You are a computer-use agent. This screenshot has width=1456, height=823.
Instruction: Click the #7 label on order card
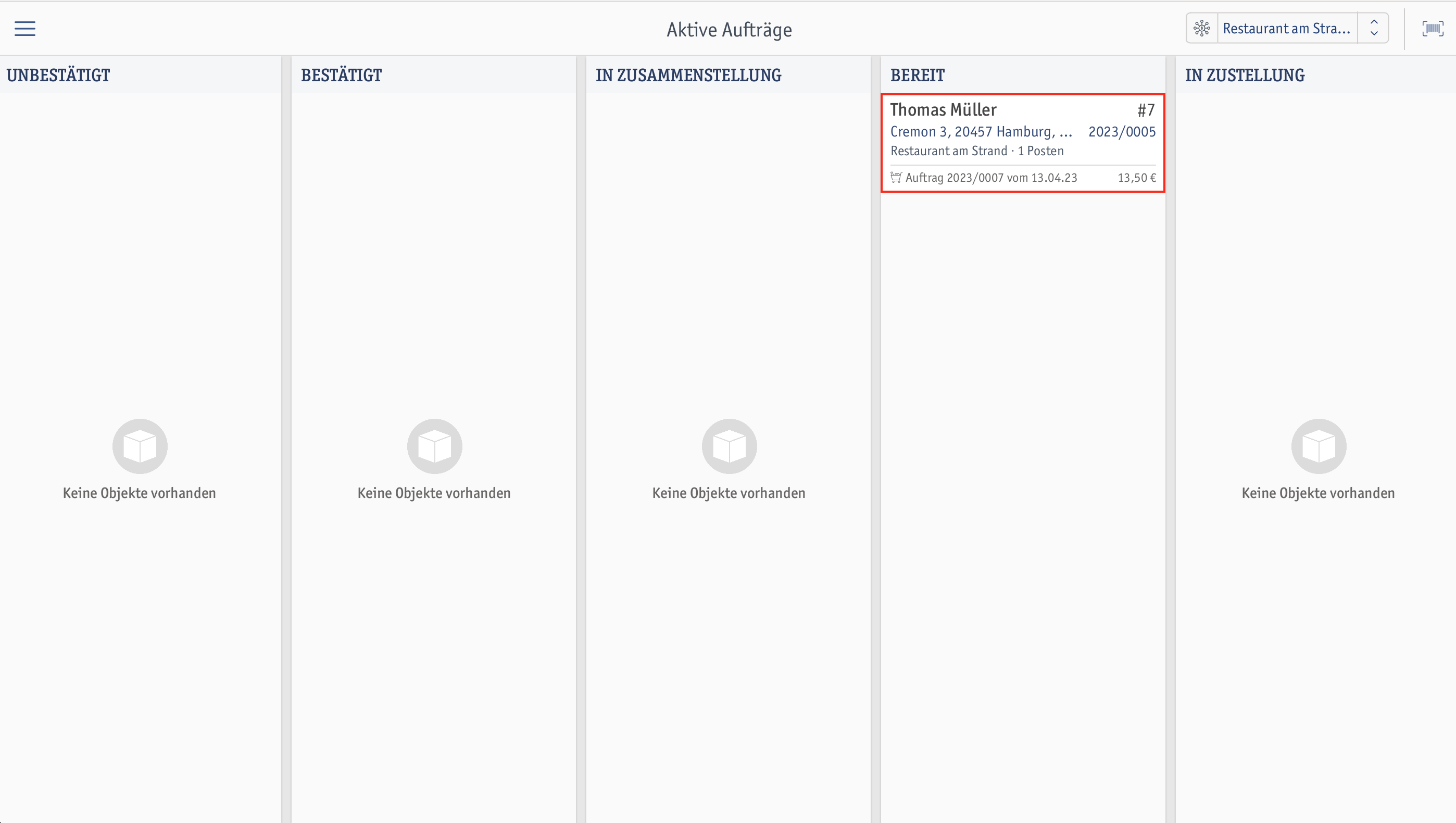(x=1146, y=110)
